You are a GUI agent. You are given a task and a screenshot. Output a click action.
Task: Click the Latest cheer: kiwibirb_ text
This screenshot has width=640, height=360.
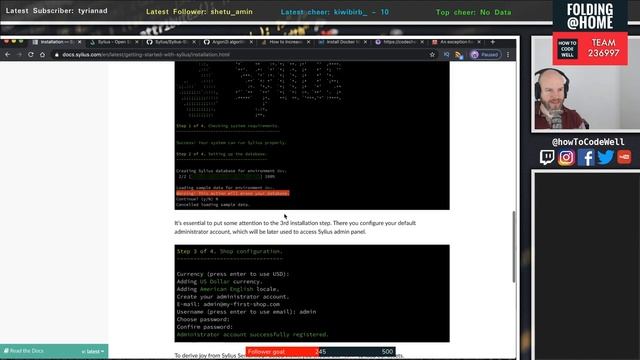[335, 12]
